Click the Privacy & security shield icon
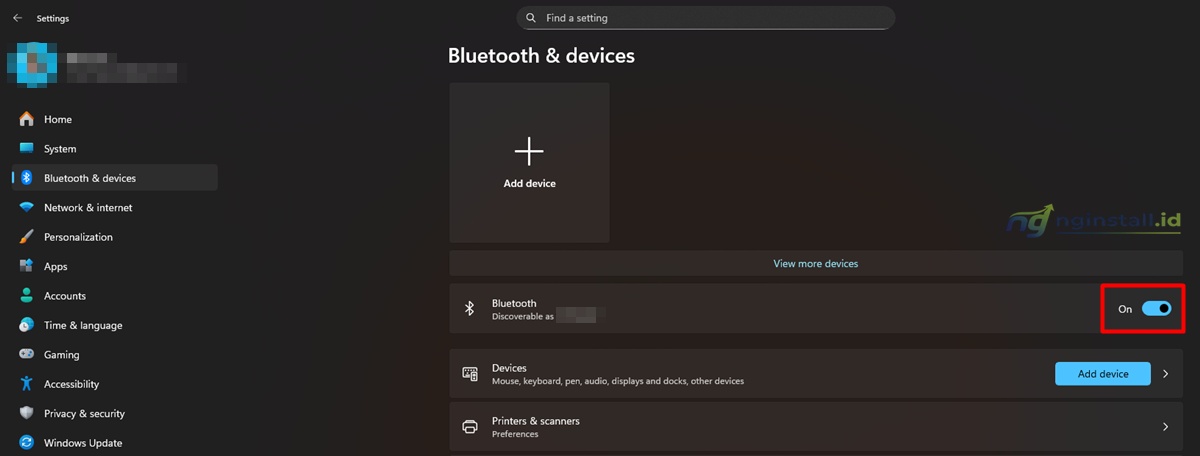This screenshot has width=1200, height=456. [x=26, y=413]
